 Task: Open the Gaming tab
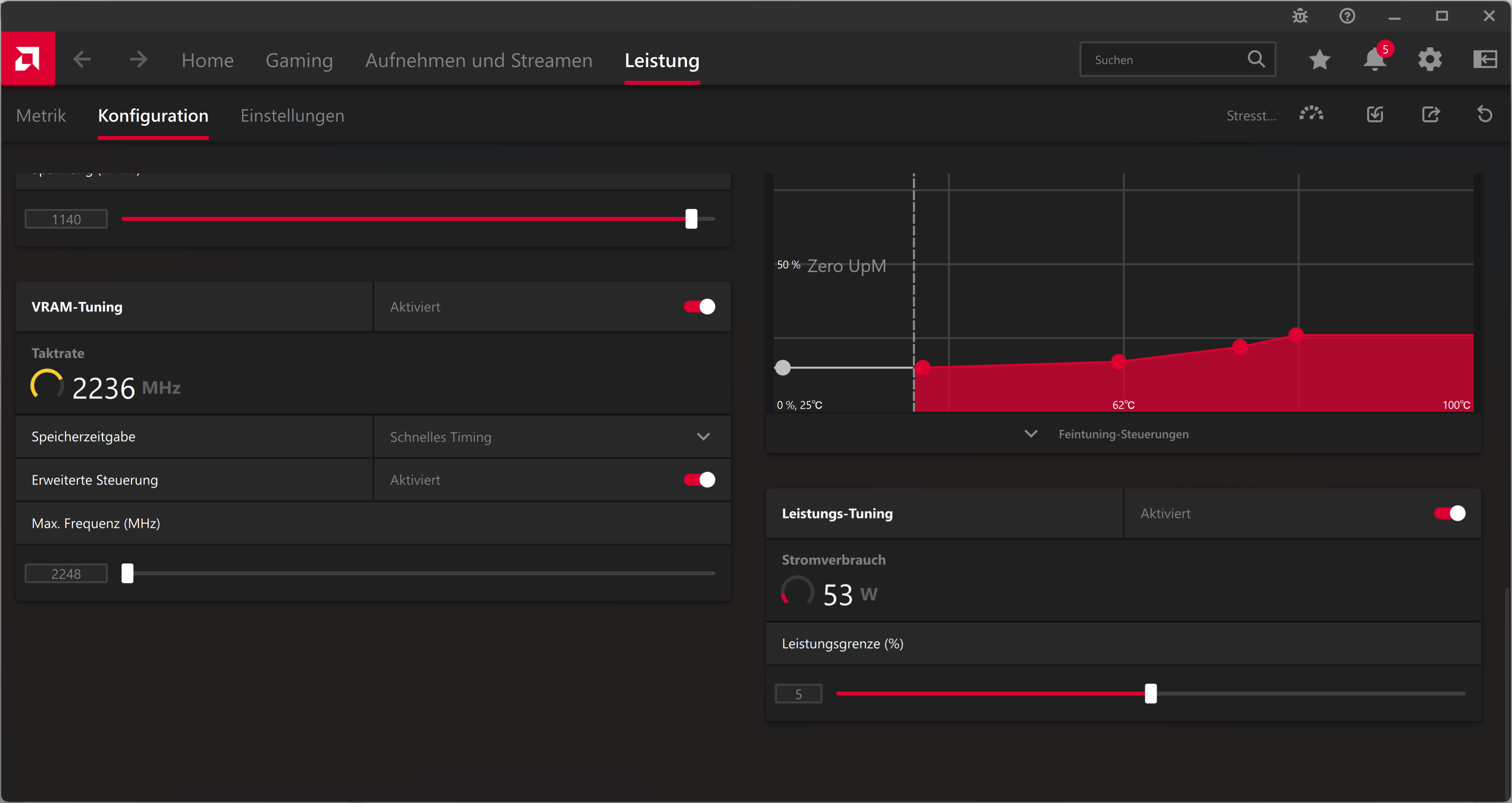pyautogui.click(x=299, y=60)
